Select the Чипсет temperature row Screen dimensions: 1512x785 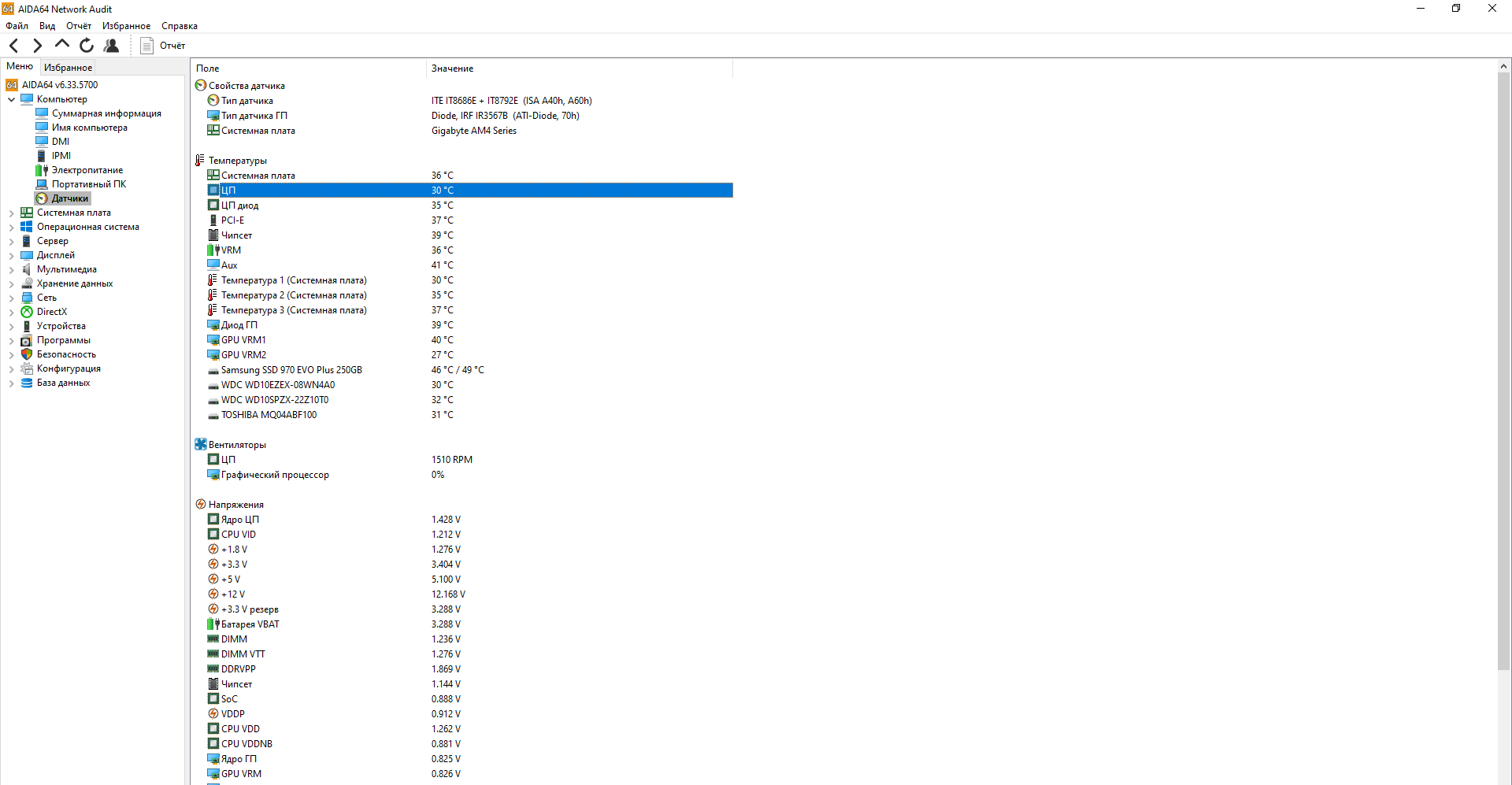(x=469, y=235)
